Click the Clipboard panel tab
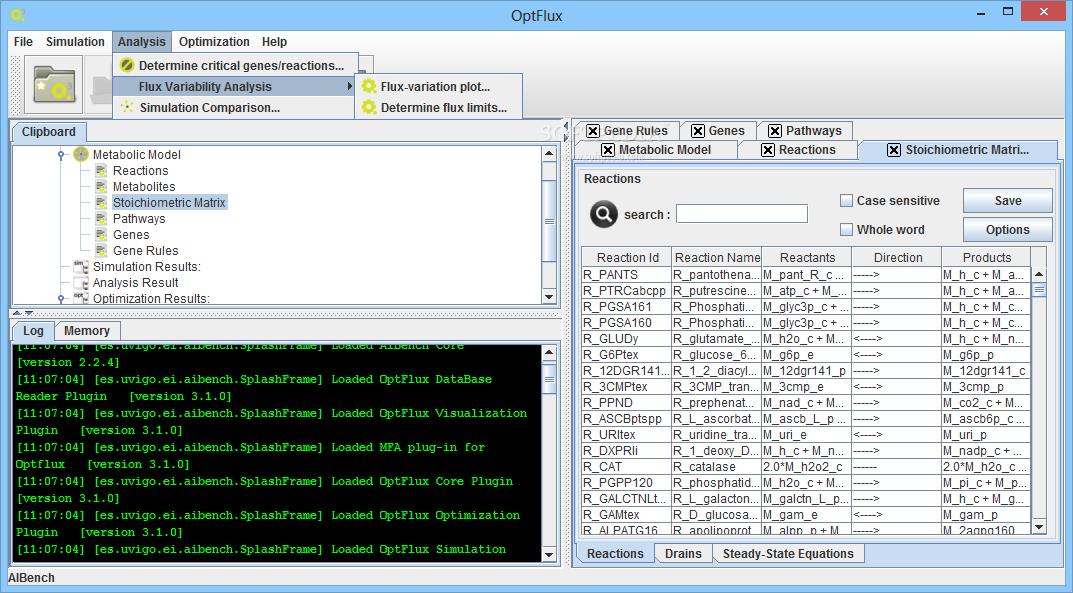The width and height of the screenshot is (1073, 593). coord(49,132)
